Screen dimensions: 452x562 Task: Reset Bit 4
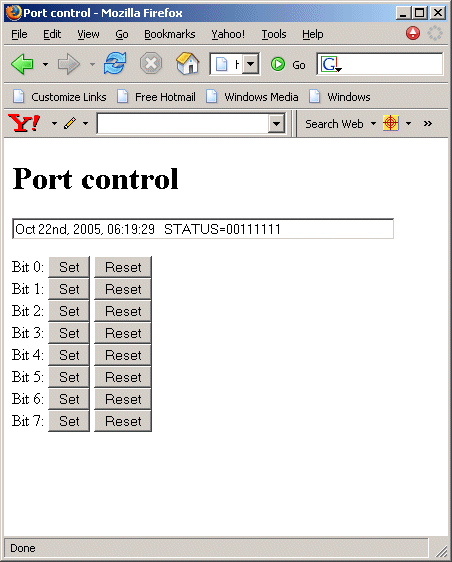pyautogui.click(x=123, y=355)
